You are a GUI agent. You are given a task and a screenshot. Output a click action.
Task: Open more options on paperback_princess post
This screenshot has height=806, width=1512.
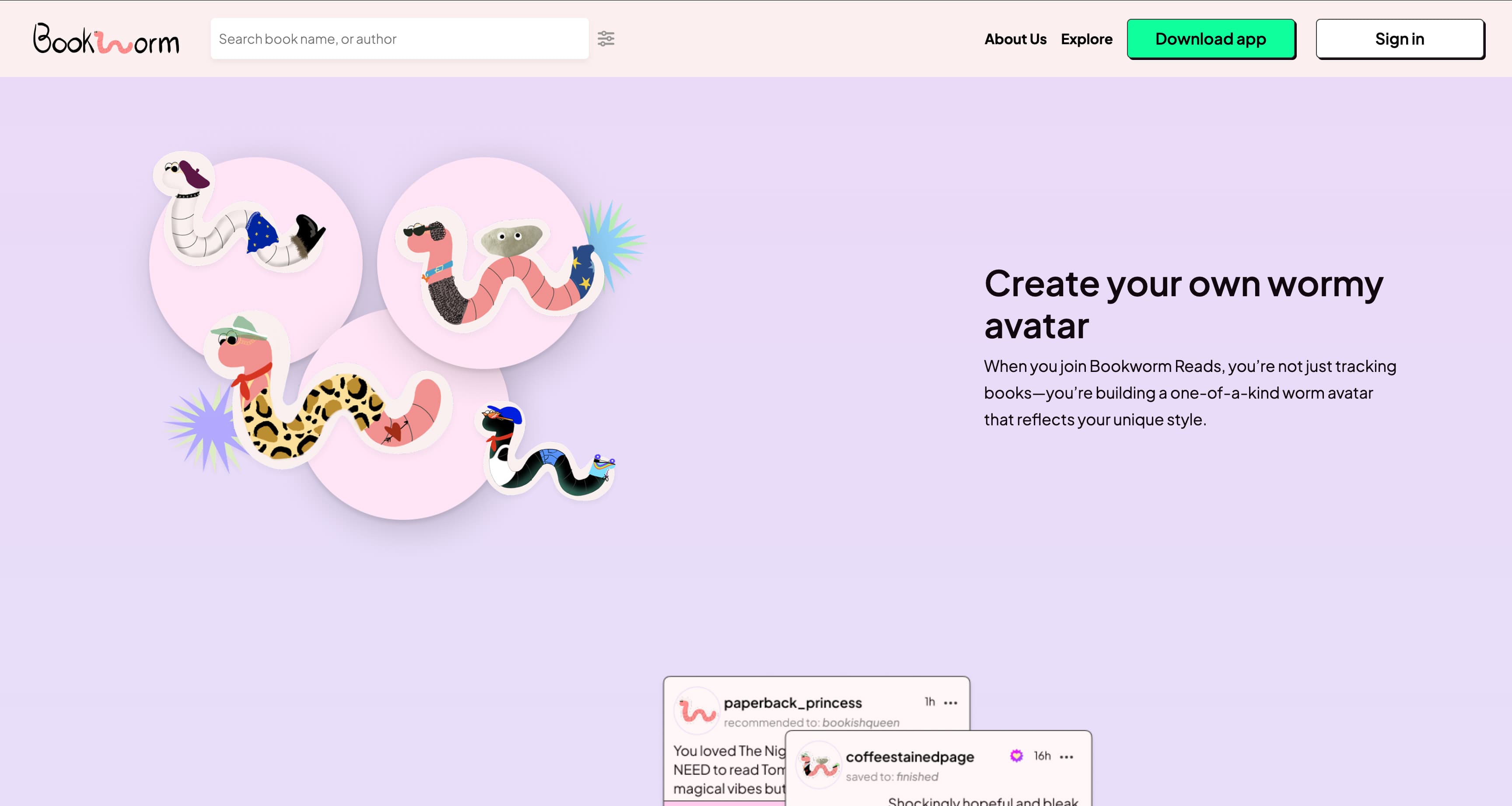pos(951,702)
